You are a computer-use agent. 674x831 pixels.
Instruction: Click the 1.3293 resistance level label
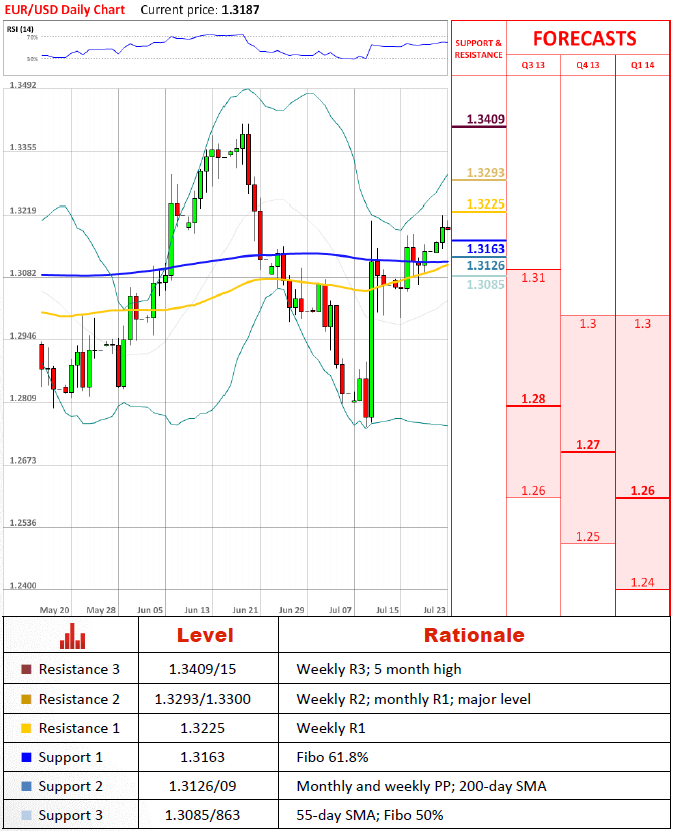coord(485,172)
